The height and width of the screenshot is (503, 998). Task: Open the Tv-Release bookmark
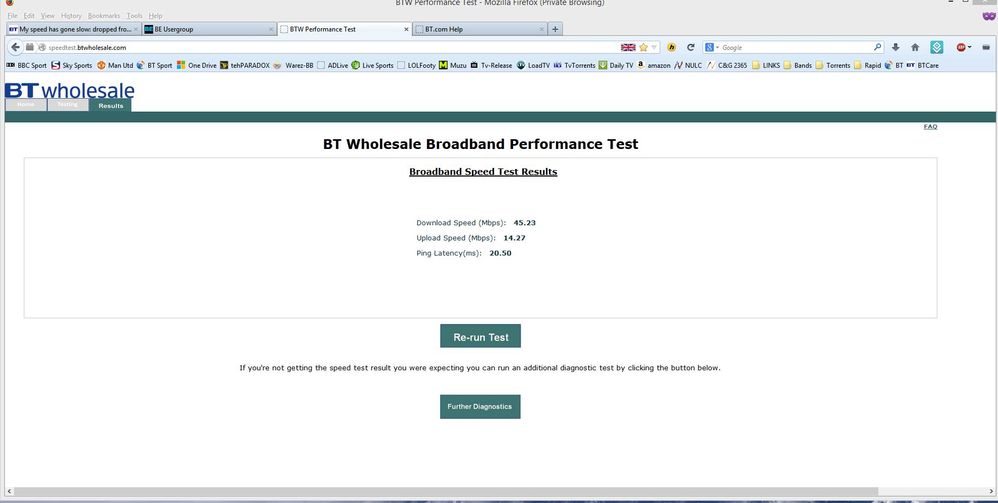click(491, 65)
